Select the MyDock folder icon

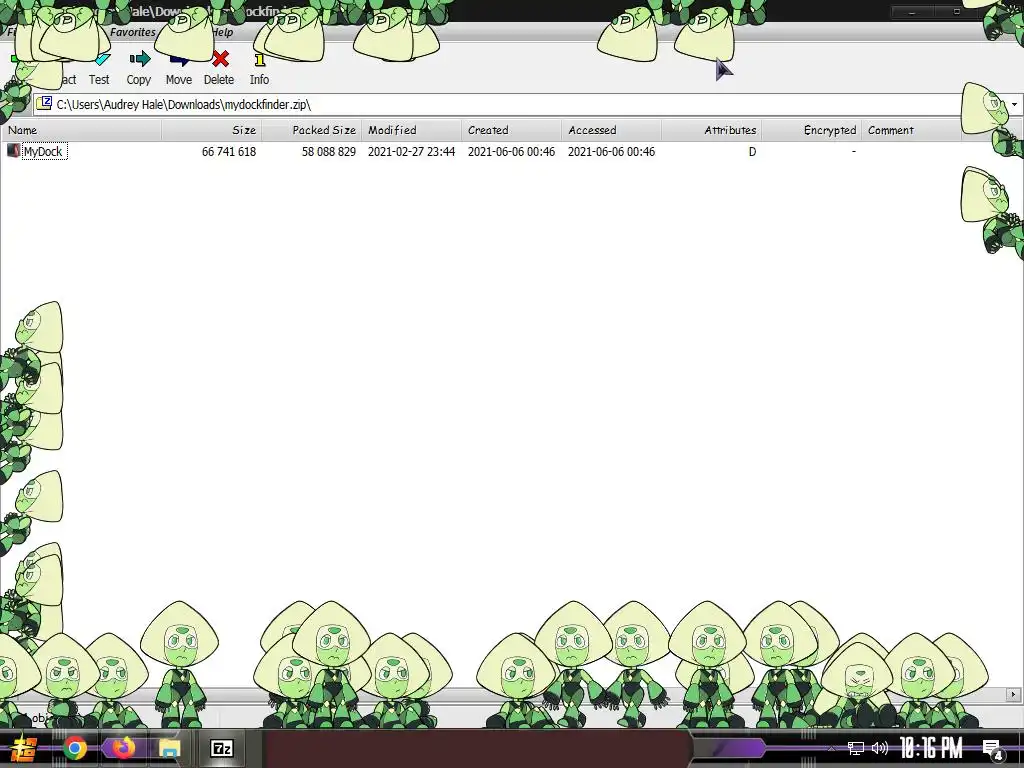13,151
